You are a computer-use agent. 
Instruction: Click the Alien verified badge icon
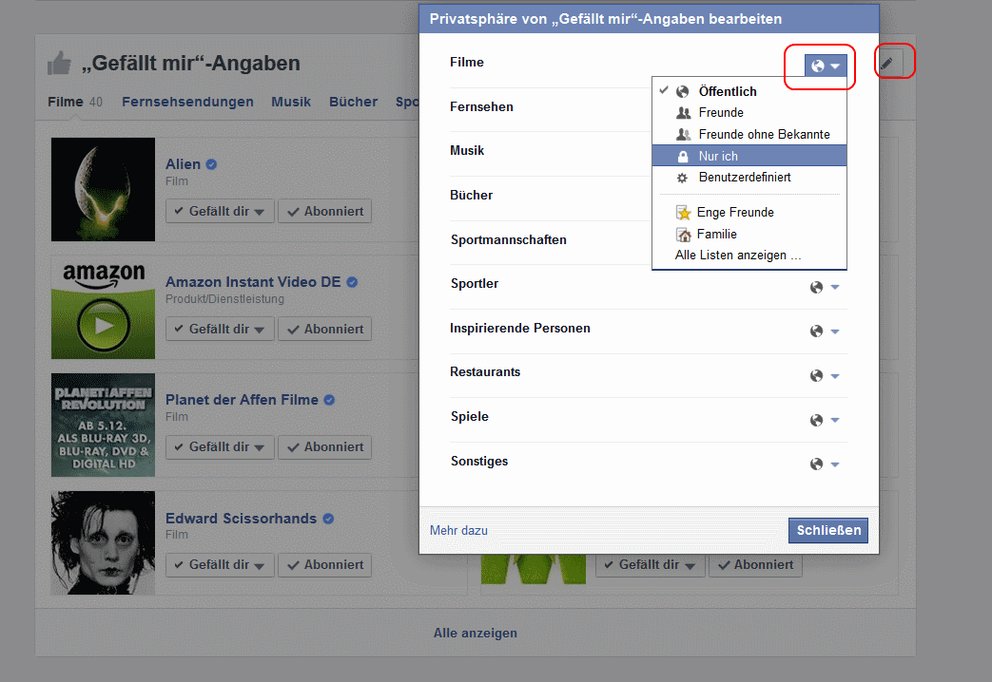(212, 164)
